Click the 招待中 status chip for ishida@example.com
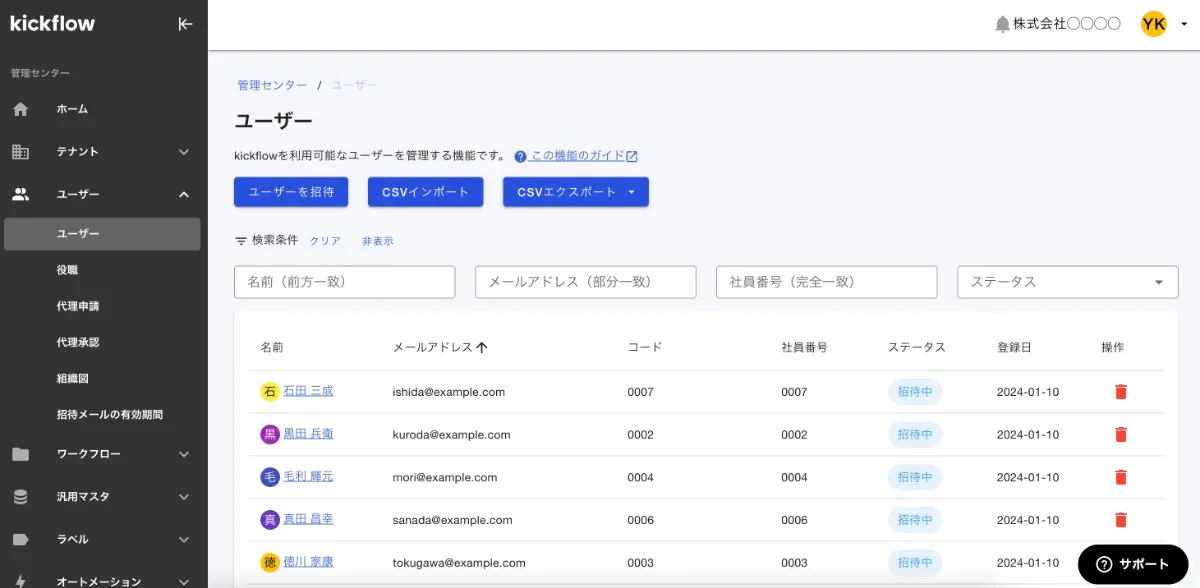 tap(915, 392)
